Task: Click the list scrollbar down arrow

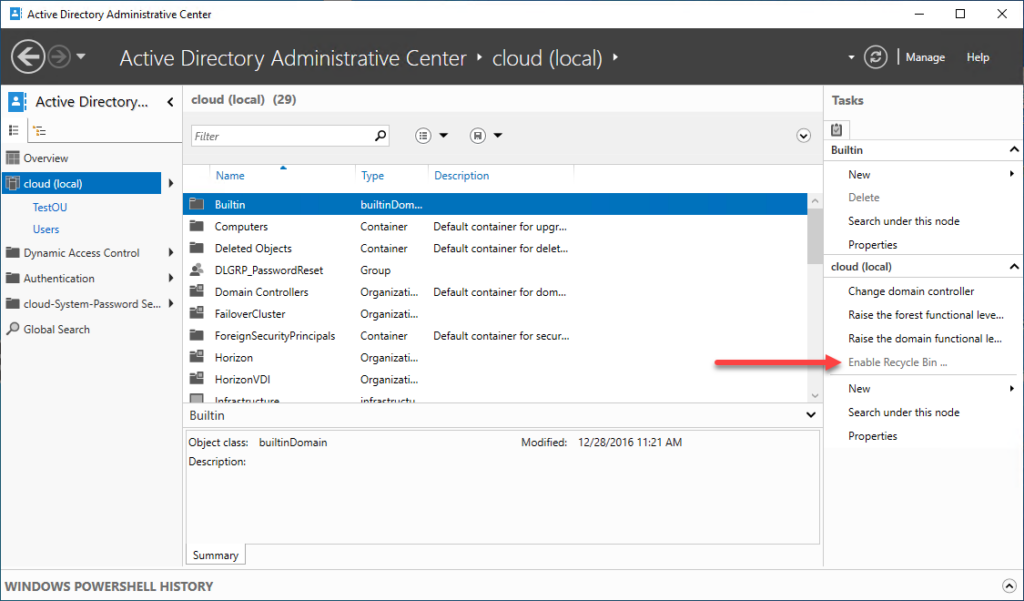Action: 815,395
